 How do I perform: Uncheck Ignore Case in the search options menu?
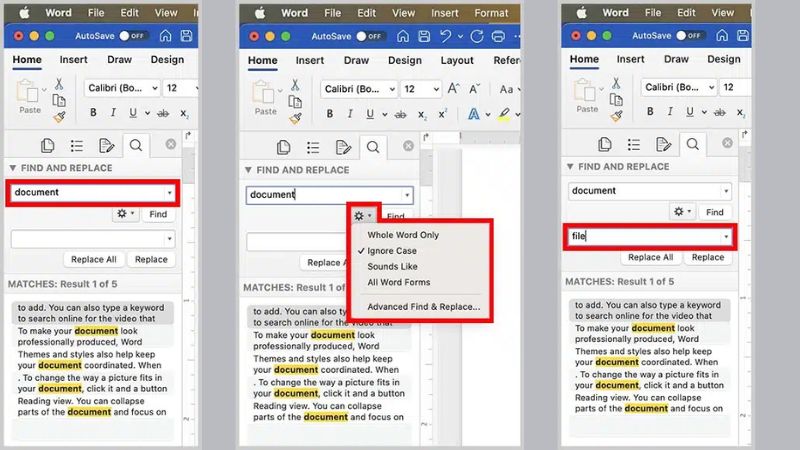pos(392,251)
